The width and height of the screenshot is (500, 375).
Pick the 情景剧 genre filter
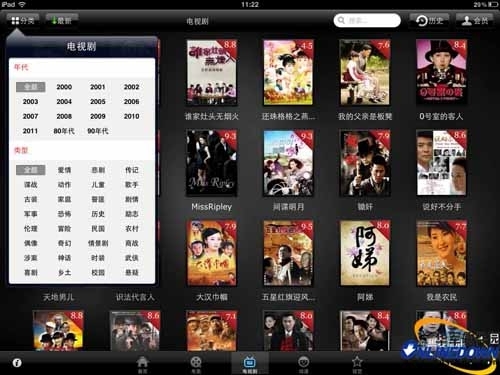98,243
